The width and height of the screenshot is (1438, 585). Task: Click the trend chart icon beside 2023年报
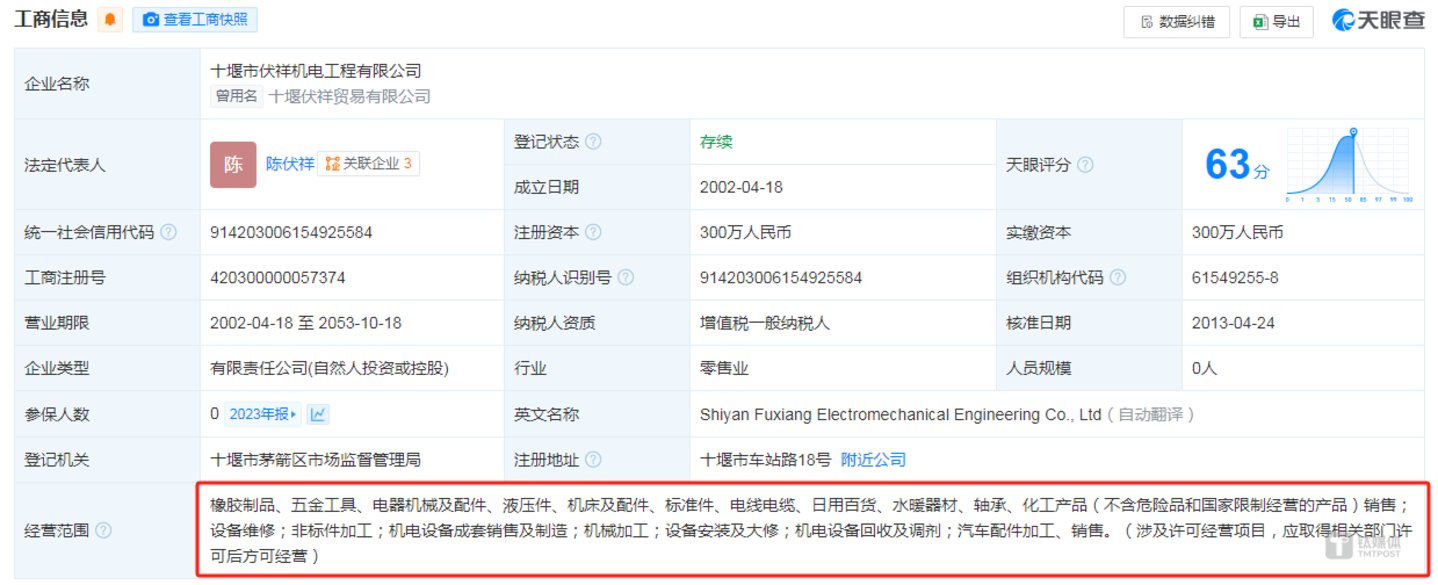(x=318, y=414)
